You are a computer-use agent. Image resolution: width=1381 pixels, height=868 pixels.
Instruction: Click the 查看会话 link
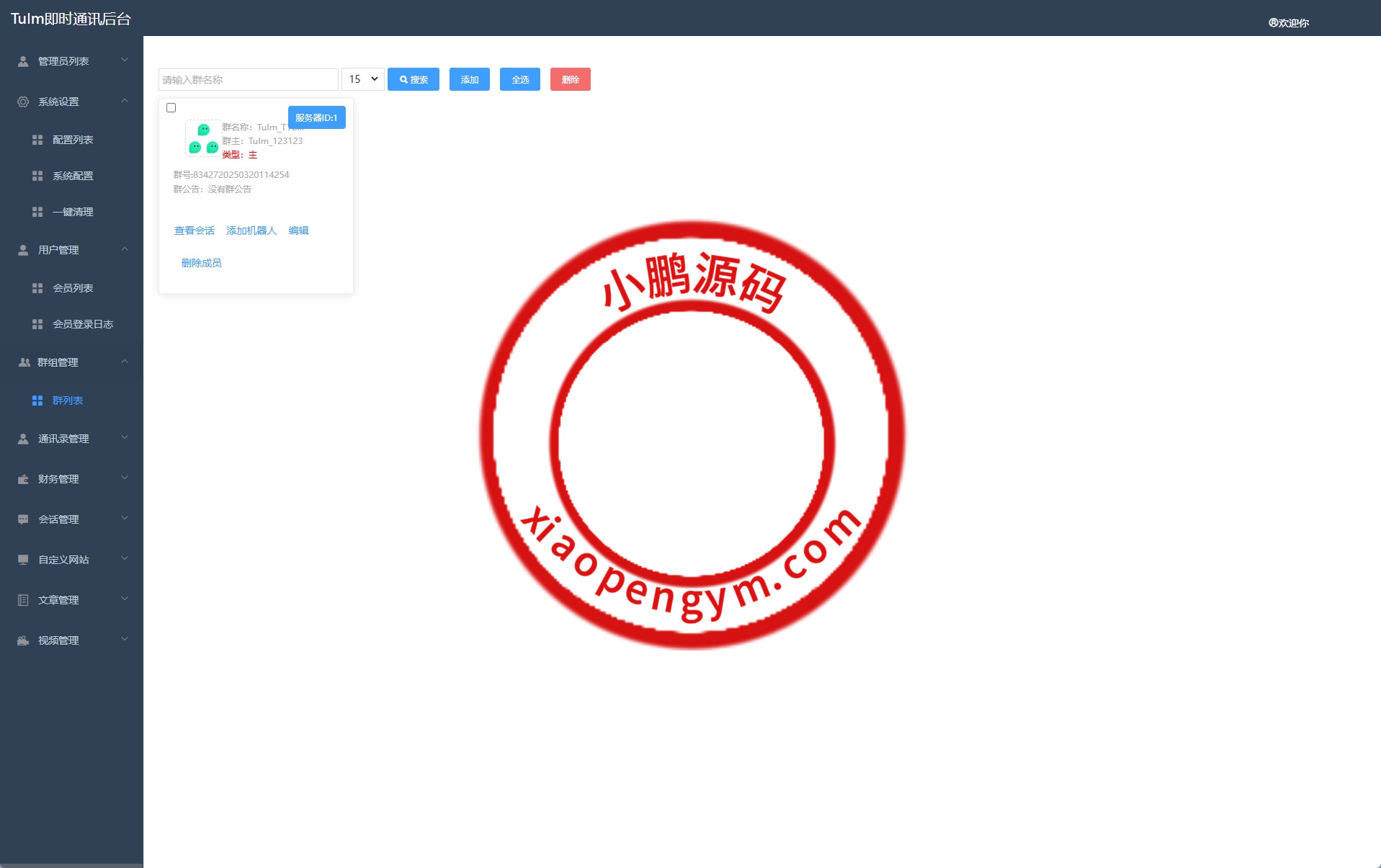[195, 231]
